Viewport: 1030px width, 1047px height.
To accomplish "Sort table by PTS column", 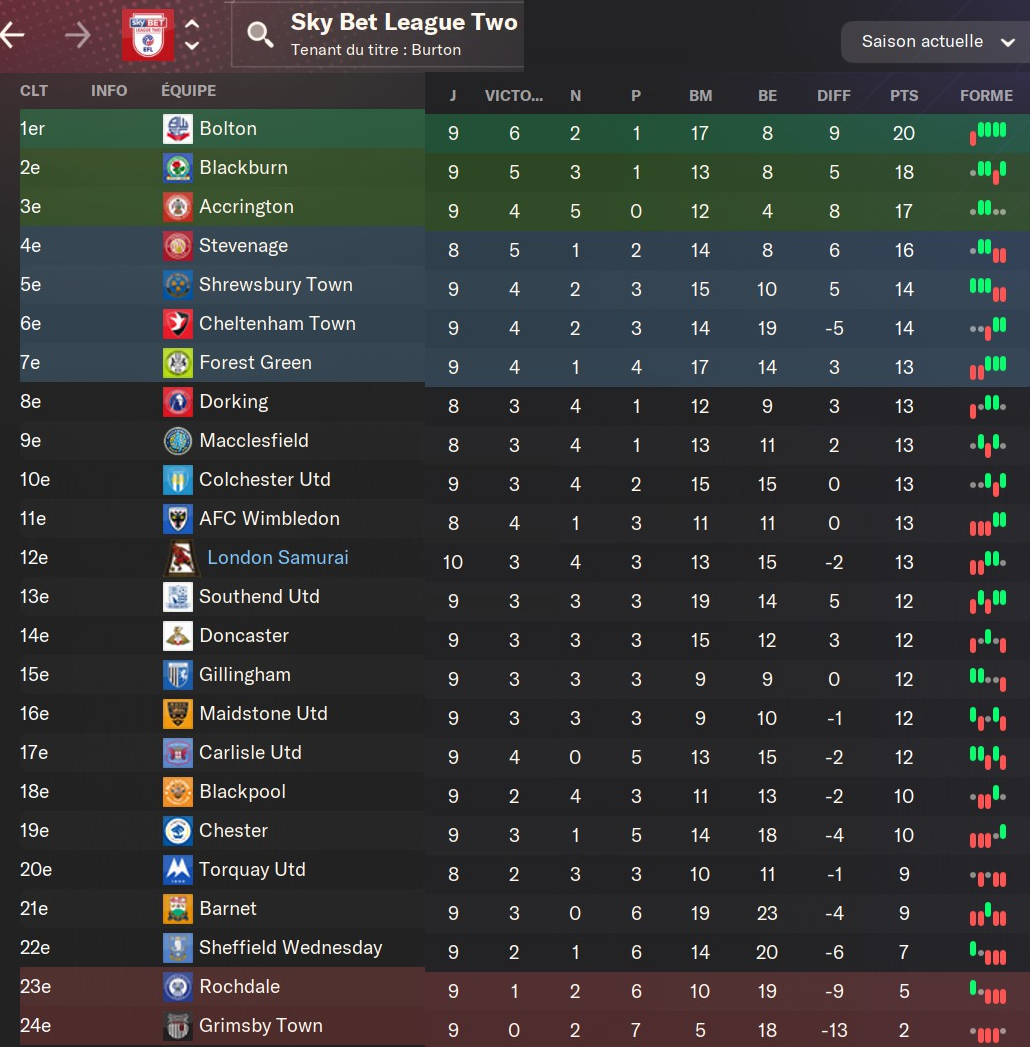I will click(x=904, y=96).
